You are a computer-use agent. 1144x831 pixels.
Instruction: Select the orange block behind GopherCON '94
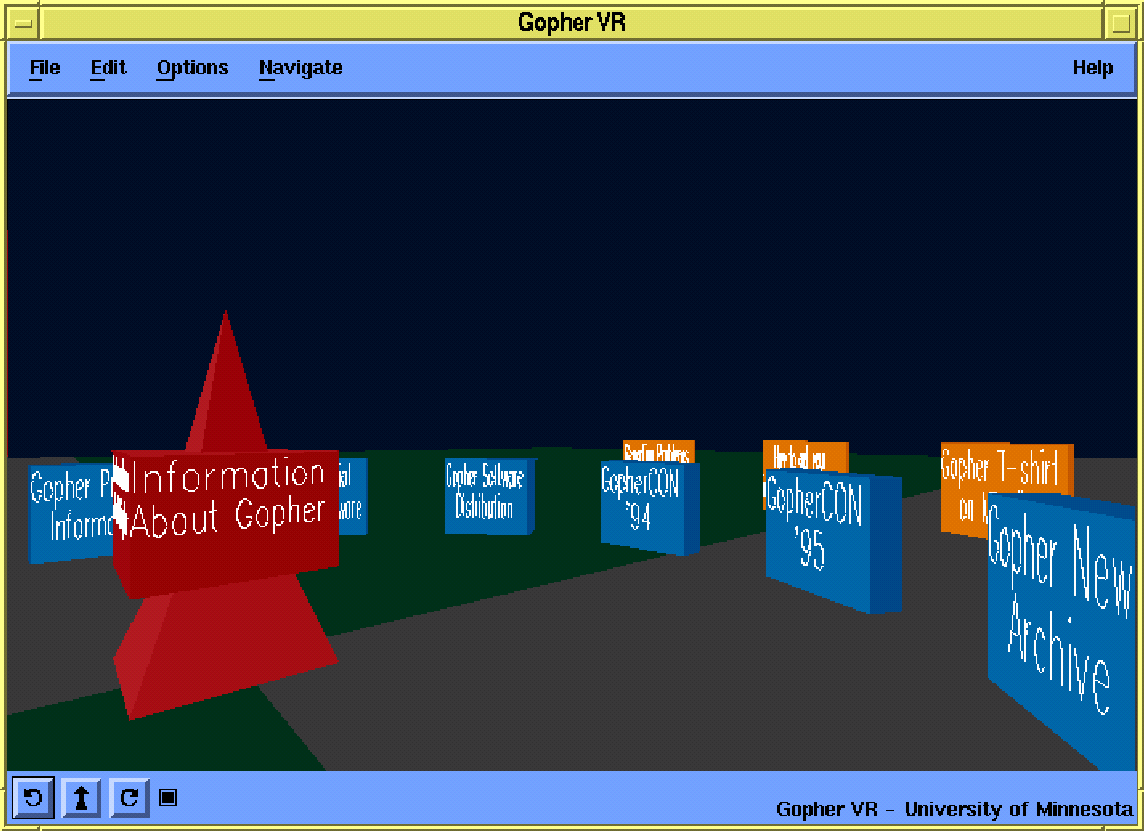pyautogui.click(x=659, y=451)
